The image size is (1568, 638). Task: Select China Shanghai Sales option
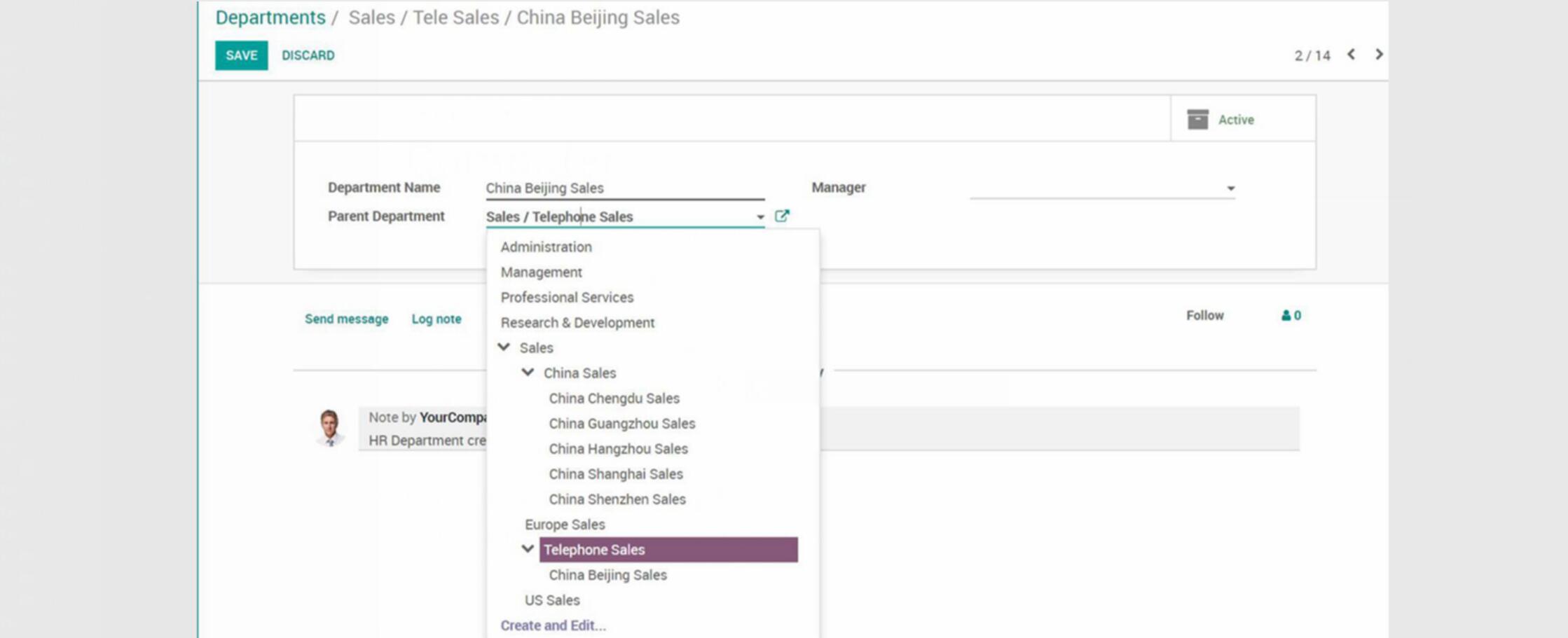click(615, 474)
